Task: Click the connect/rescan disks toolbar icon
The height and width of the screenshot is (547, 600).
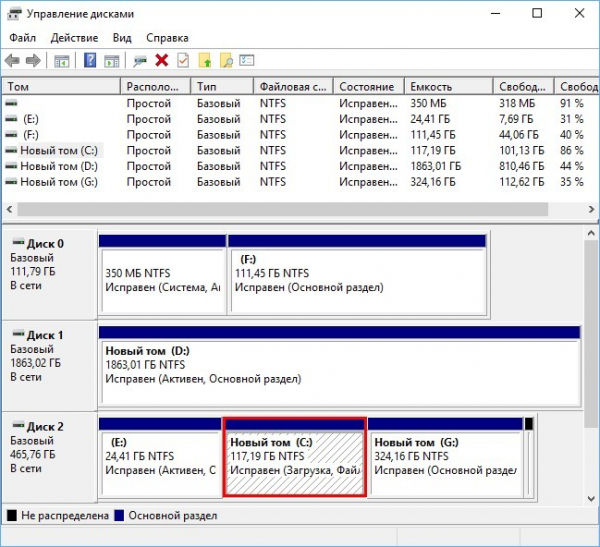Action: coord(140,61)
